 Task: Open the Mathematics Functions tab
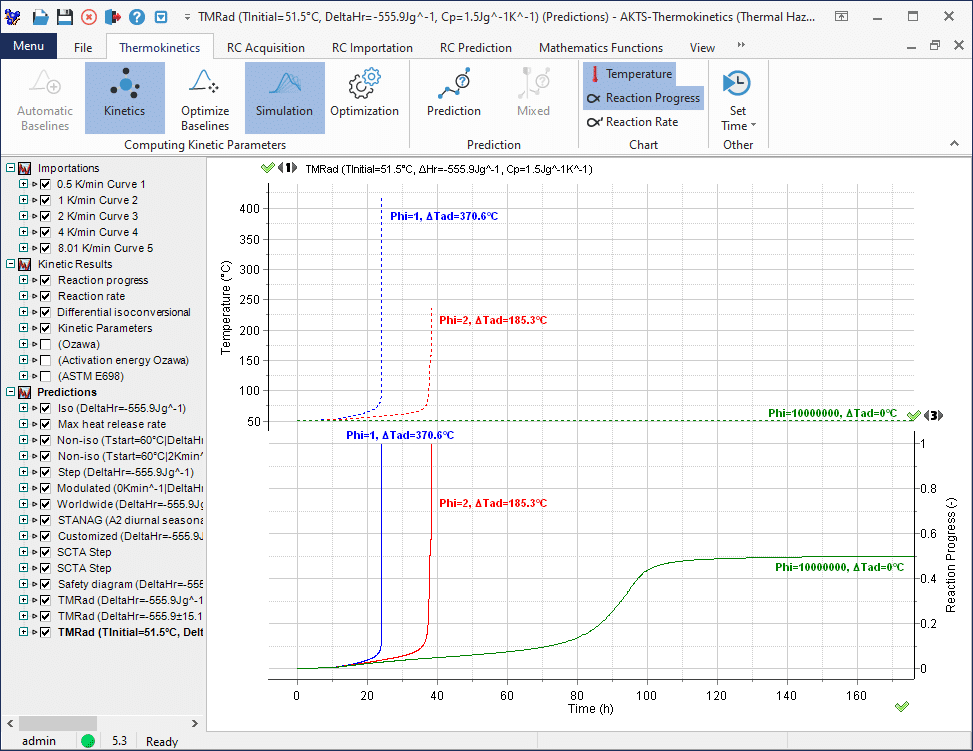600,47
